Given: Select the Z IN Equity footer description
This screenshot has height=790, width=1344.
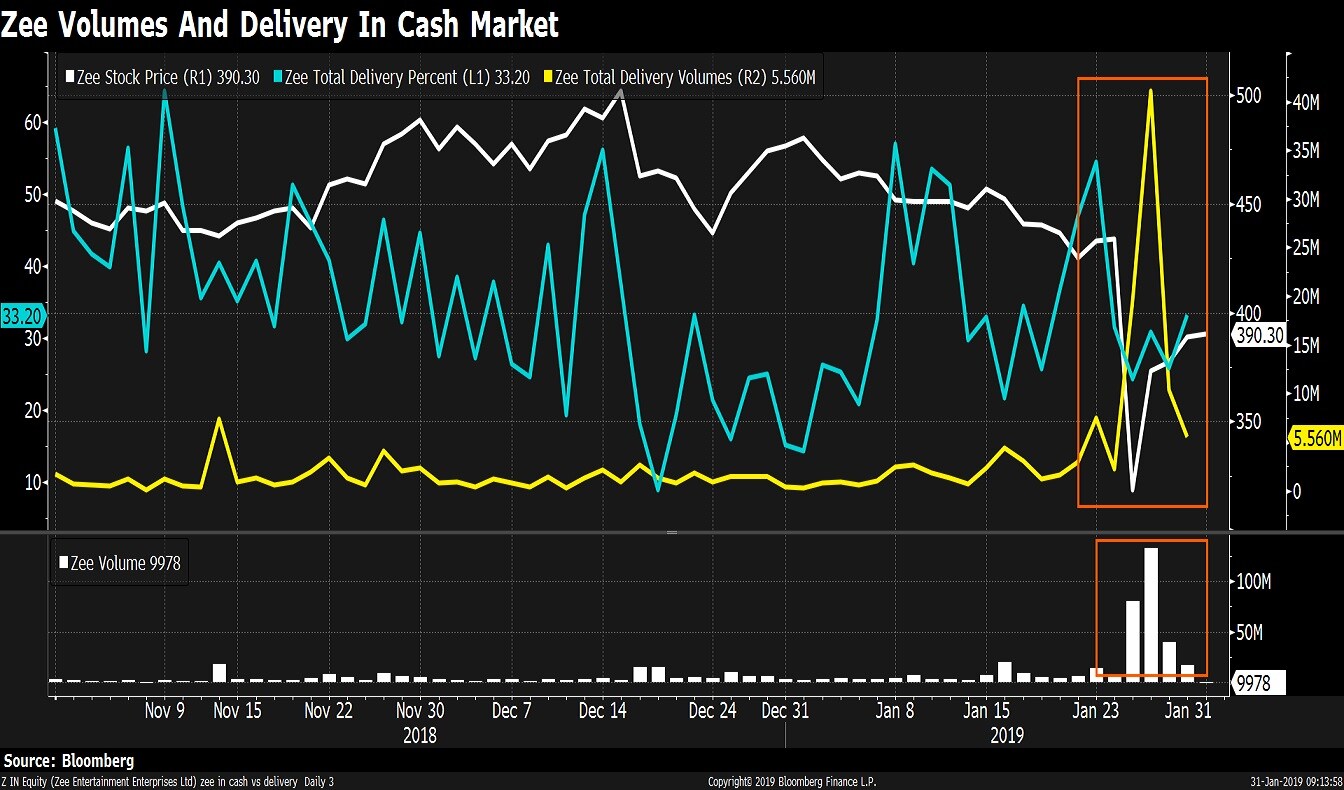Looking at the screenshot, I should click(168, 782).
